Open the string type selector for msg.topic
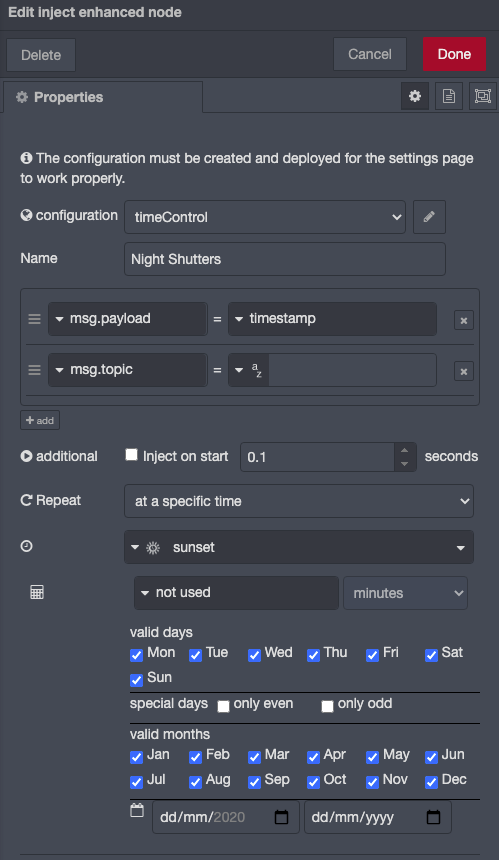 249,370
